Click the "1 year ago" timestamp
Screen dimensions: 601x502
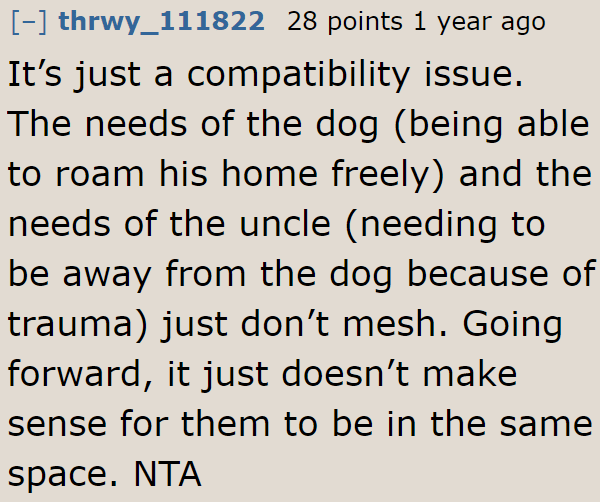click(x=479, y=22)
